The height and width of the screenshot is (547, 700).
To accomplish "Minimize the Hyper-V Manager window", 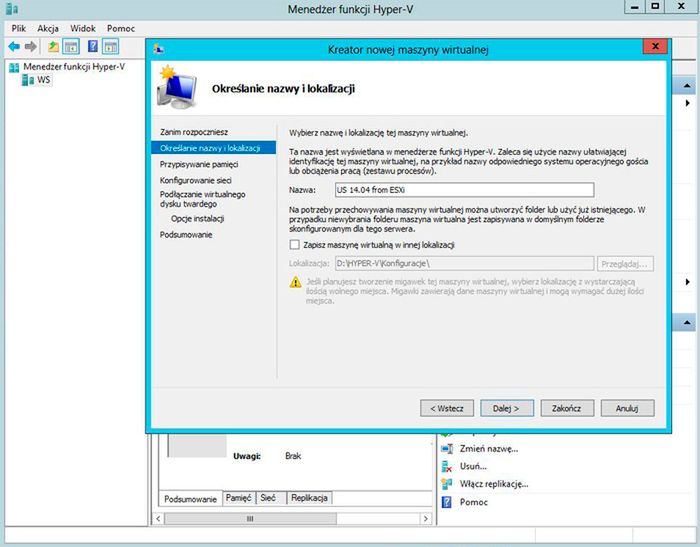I will click(x=634, y=7).
